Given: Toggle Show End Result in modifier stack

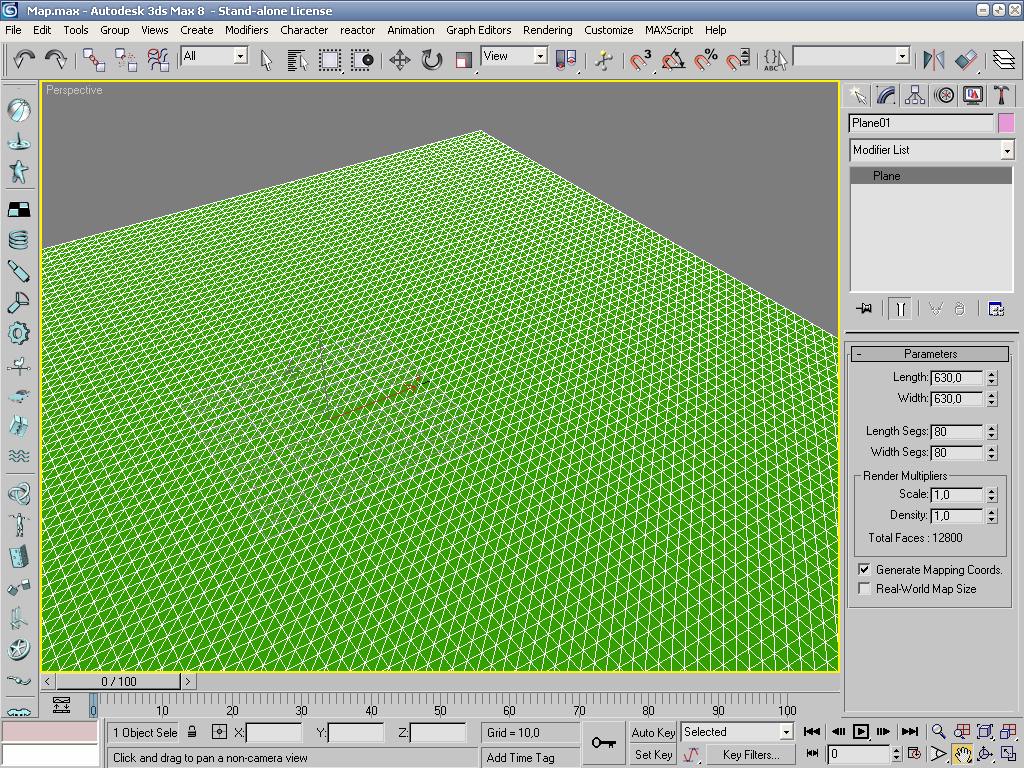Looking at the screenshot, I should tap(900, 308).
